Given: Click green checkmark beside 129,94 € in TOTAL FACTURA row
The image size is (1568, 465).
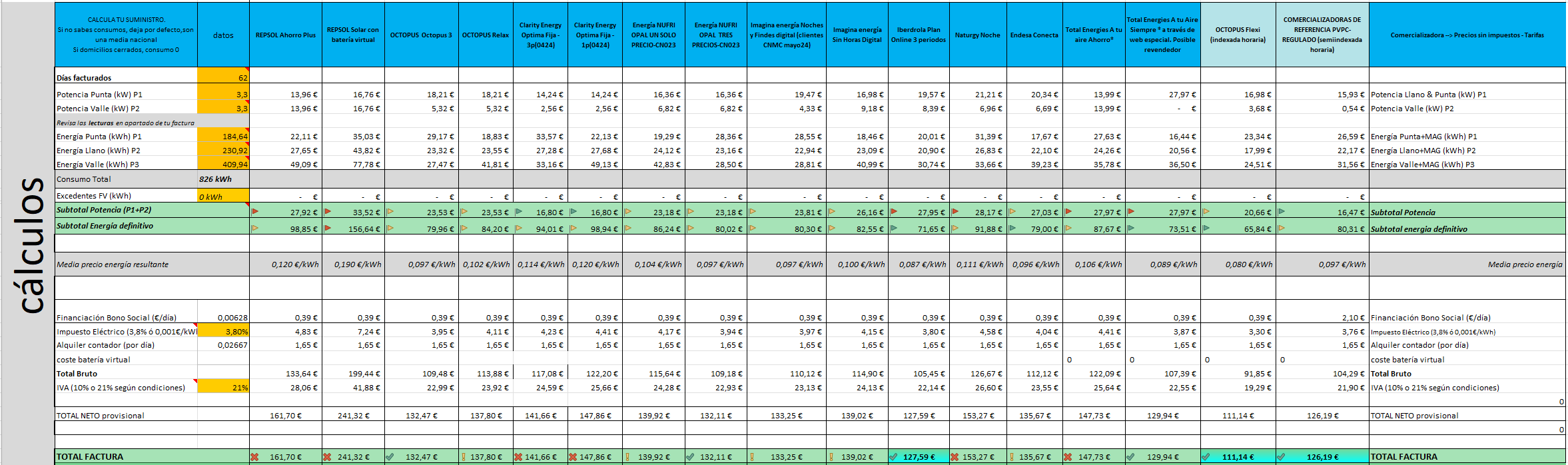Looking at the screenshot, I should pyautogui.click(x=1130, y=457).
